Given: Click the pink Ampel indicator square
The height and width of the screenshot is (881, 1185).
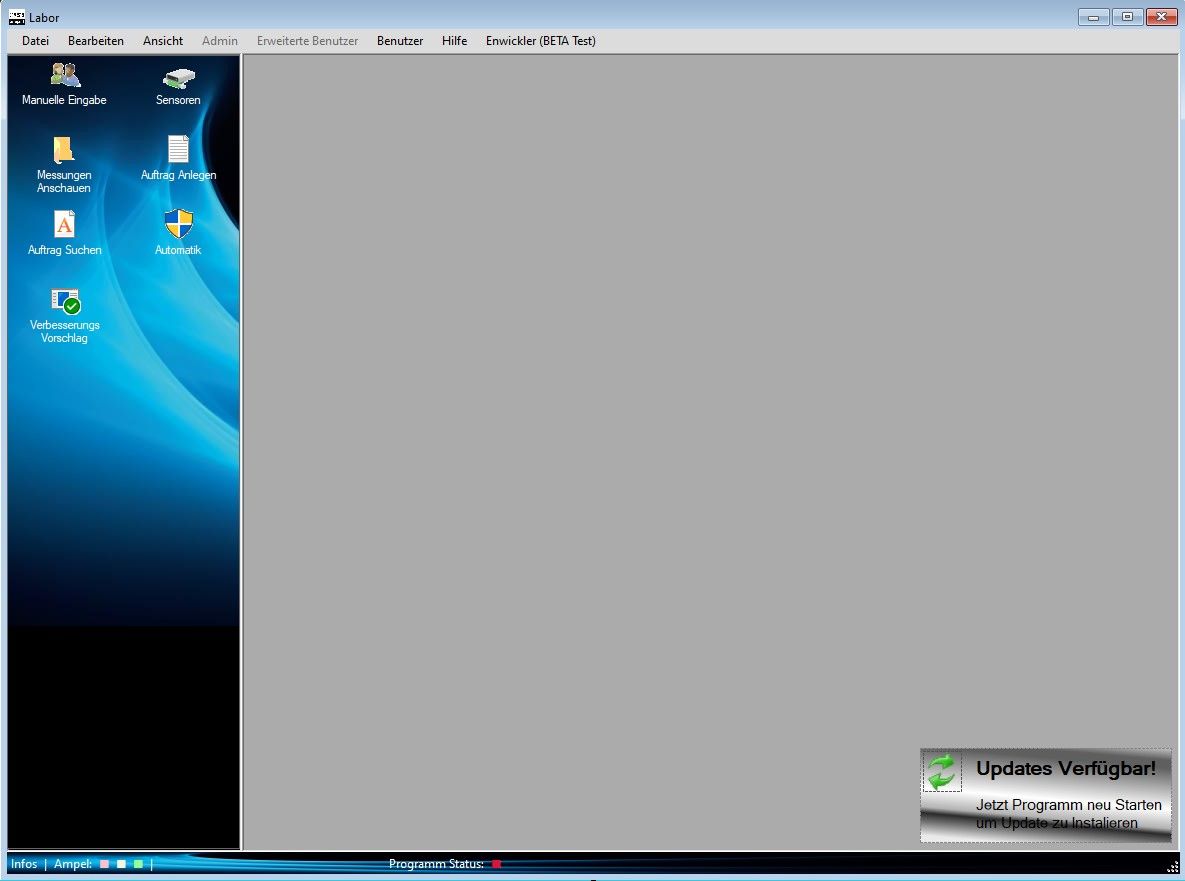Looking at the screenshot, I should [104, 864].
